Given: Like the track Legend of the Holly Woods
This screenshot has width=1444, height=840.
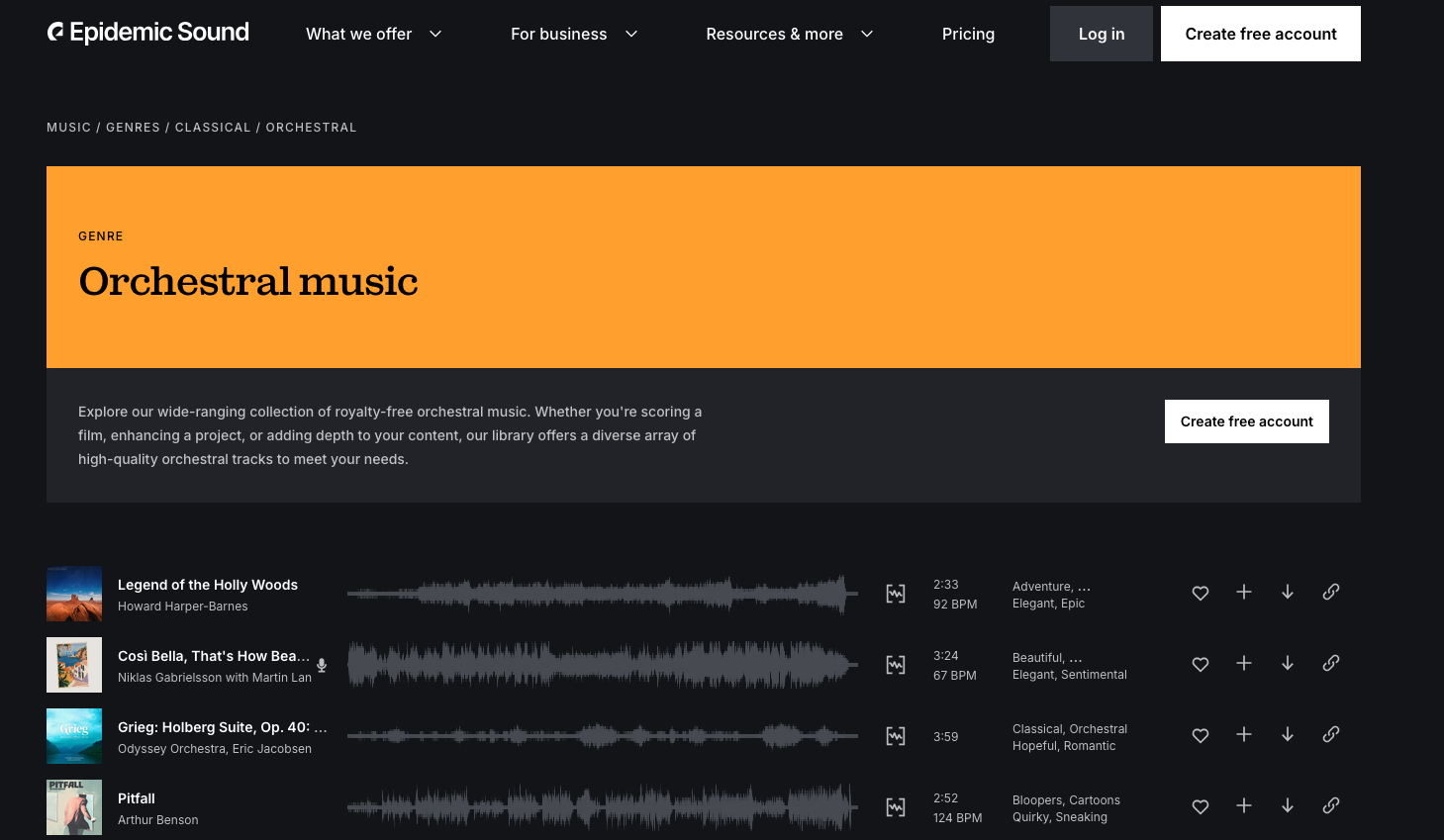Looking at the screenshot, I should click(1201, 593).
